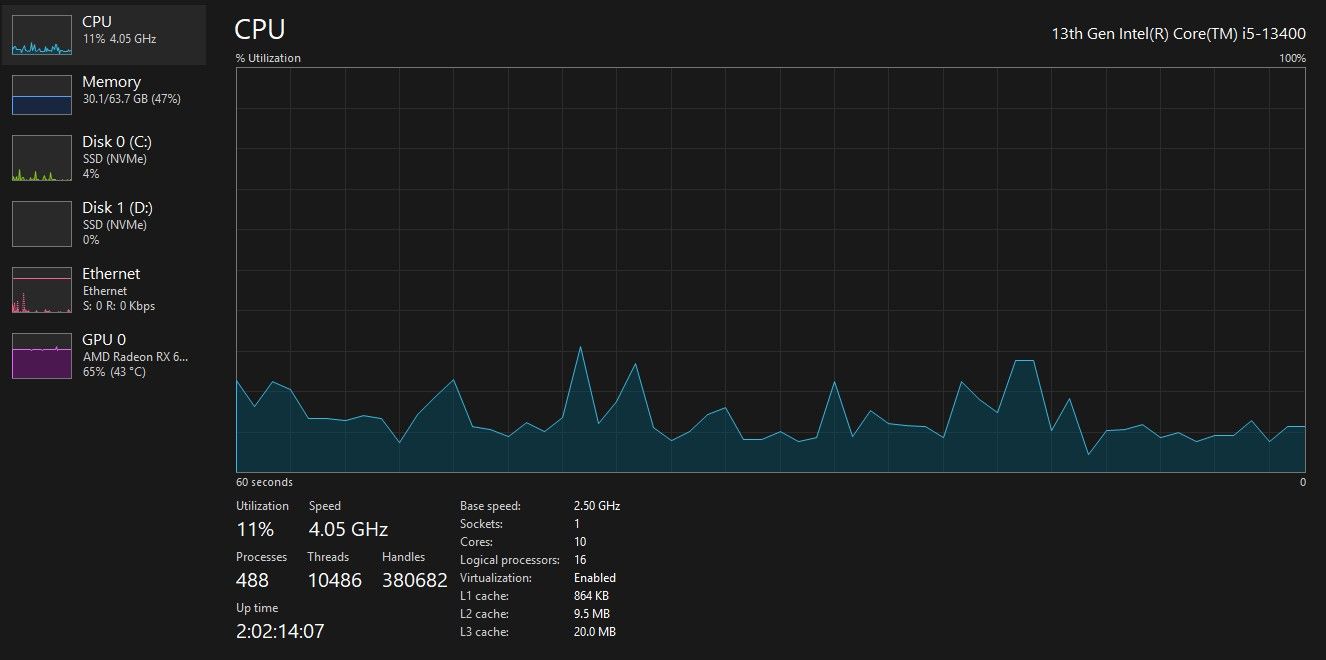Open the Ethernet throughput graph icon
Viewport: 1326px width, 660px height.
coord(42,291)
